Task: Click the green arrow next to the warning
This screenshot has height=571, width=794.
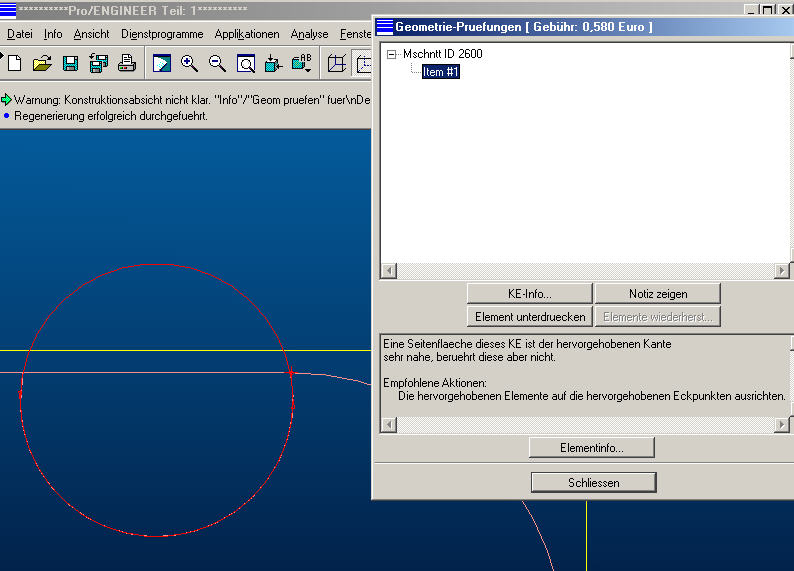Action: pos(6,100)
